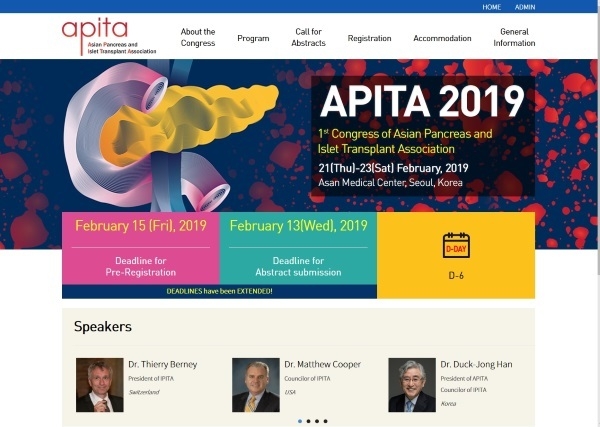Screen dimensions: 600x427
Task: Click the Switzerland country label
Action: (144, 392)
